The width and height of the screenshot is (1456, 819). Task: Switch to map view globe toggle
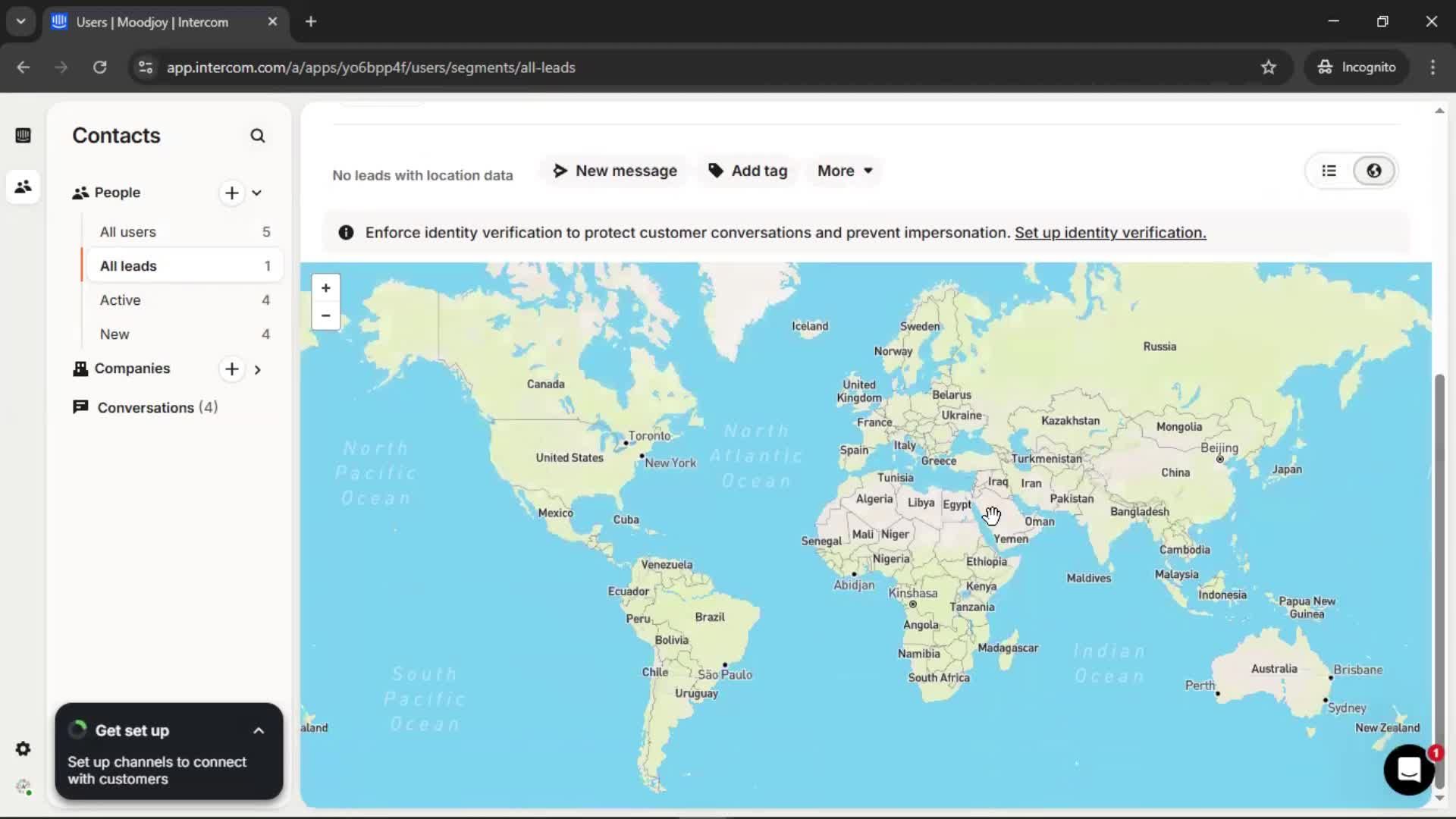[1373, 171]
